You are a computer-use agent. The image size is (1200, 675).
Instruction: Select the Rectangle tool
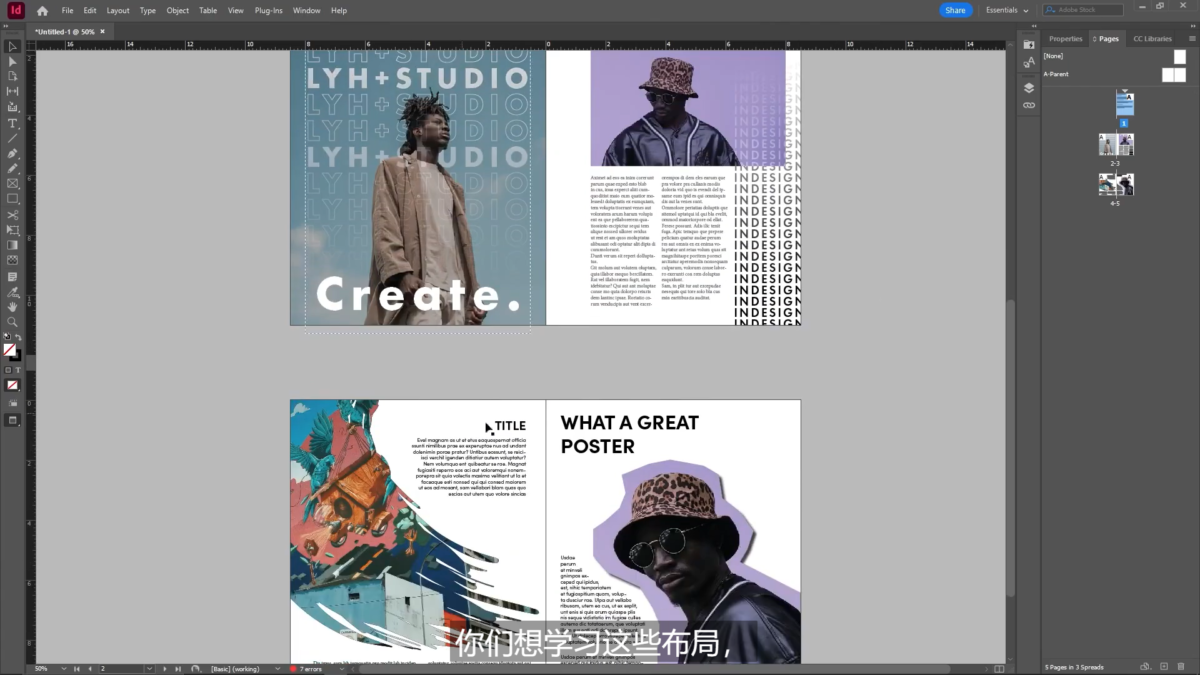[12, 199]
